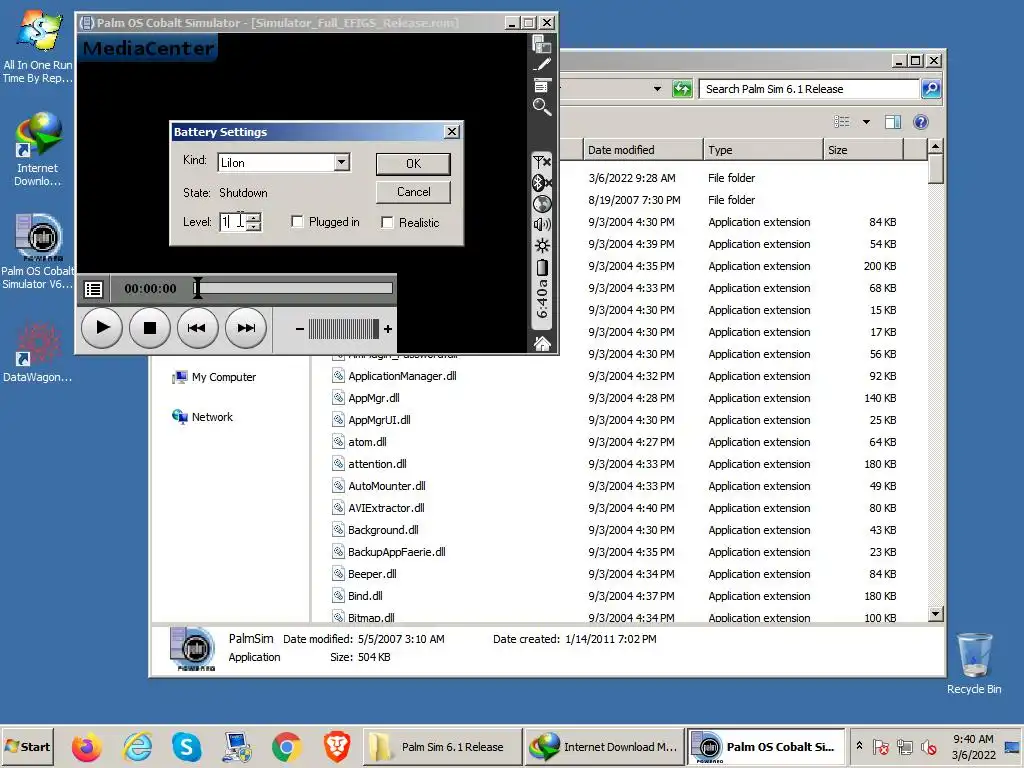Open the Windows Start menu

tap(27, 746)
